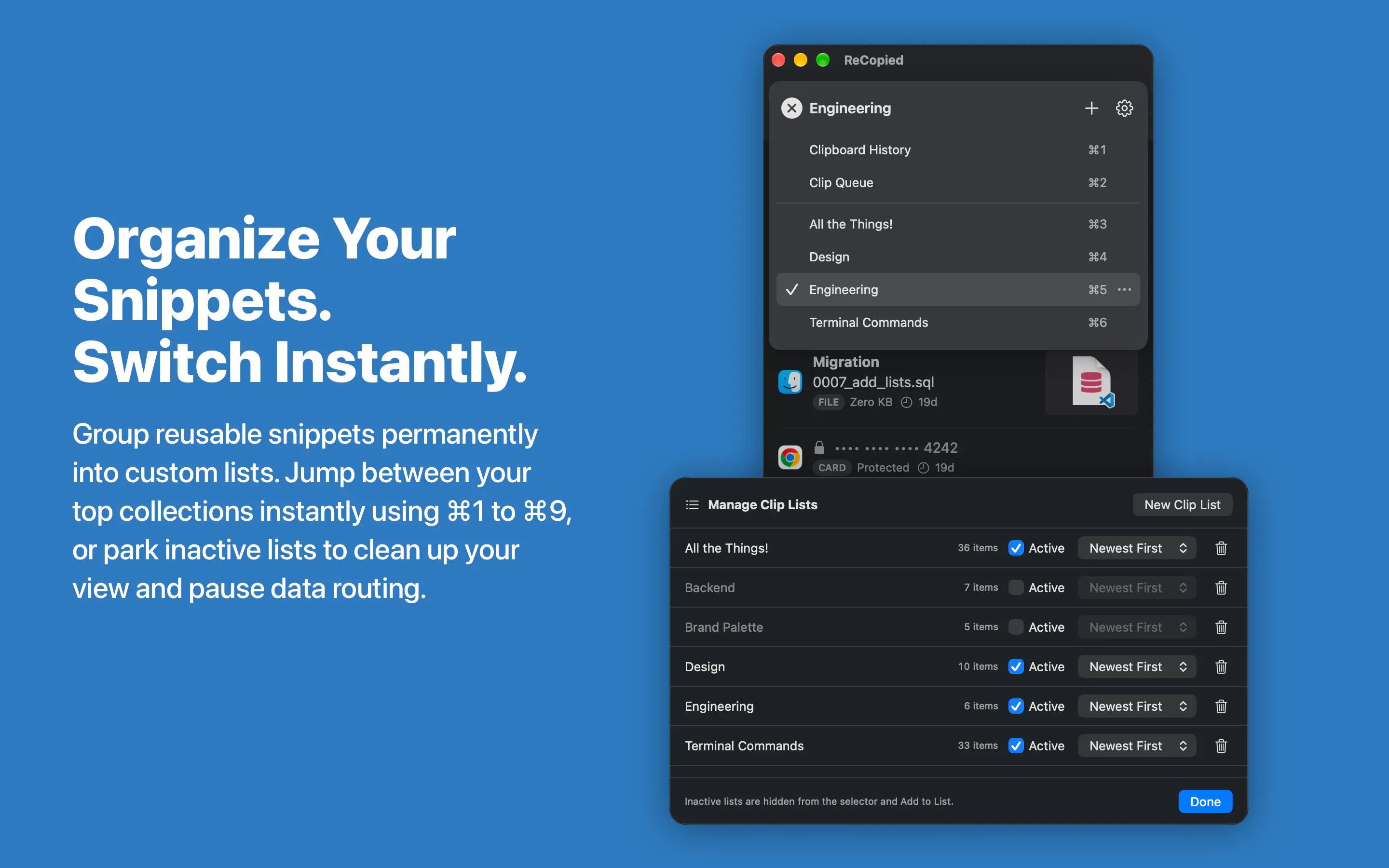The image size is (1389, 868).
Task: Click the Chrome icon on the card clip
Action: [790, 458]
